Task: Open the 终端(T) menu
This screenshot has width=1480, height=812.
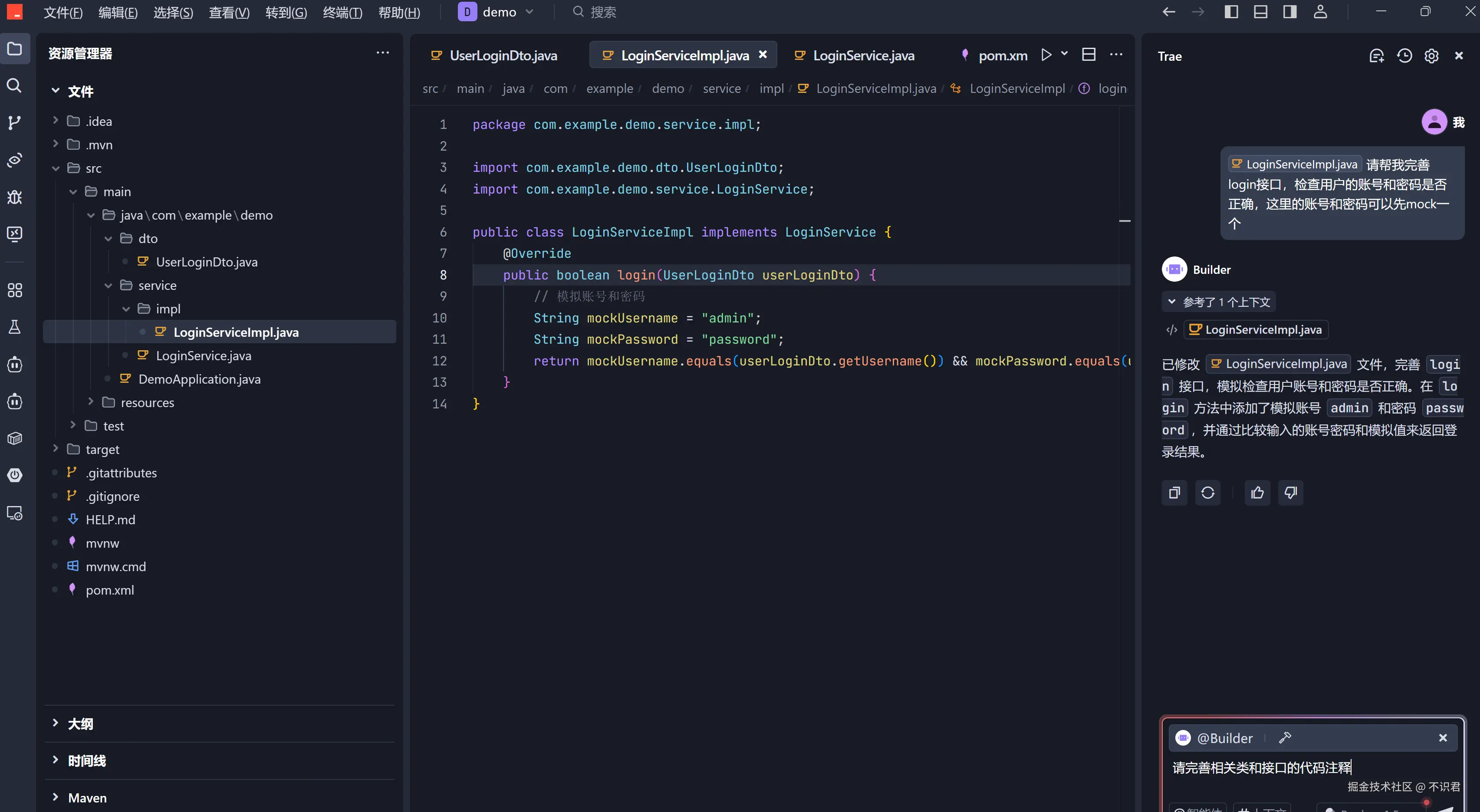Action: 342,12
